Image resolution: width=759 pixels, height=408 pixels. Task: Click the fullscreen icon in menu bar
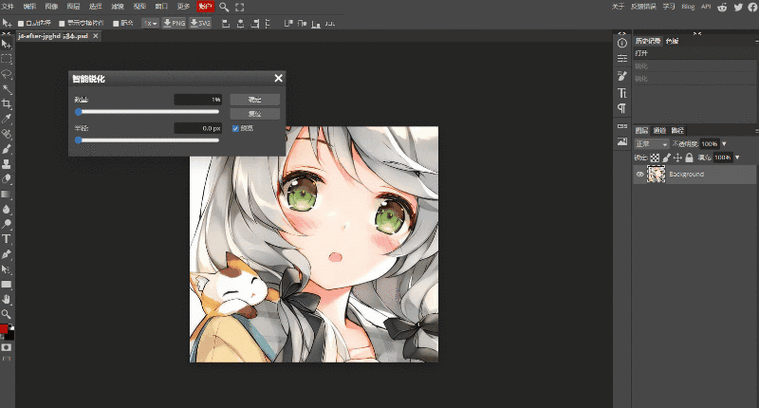pos(240,7)
